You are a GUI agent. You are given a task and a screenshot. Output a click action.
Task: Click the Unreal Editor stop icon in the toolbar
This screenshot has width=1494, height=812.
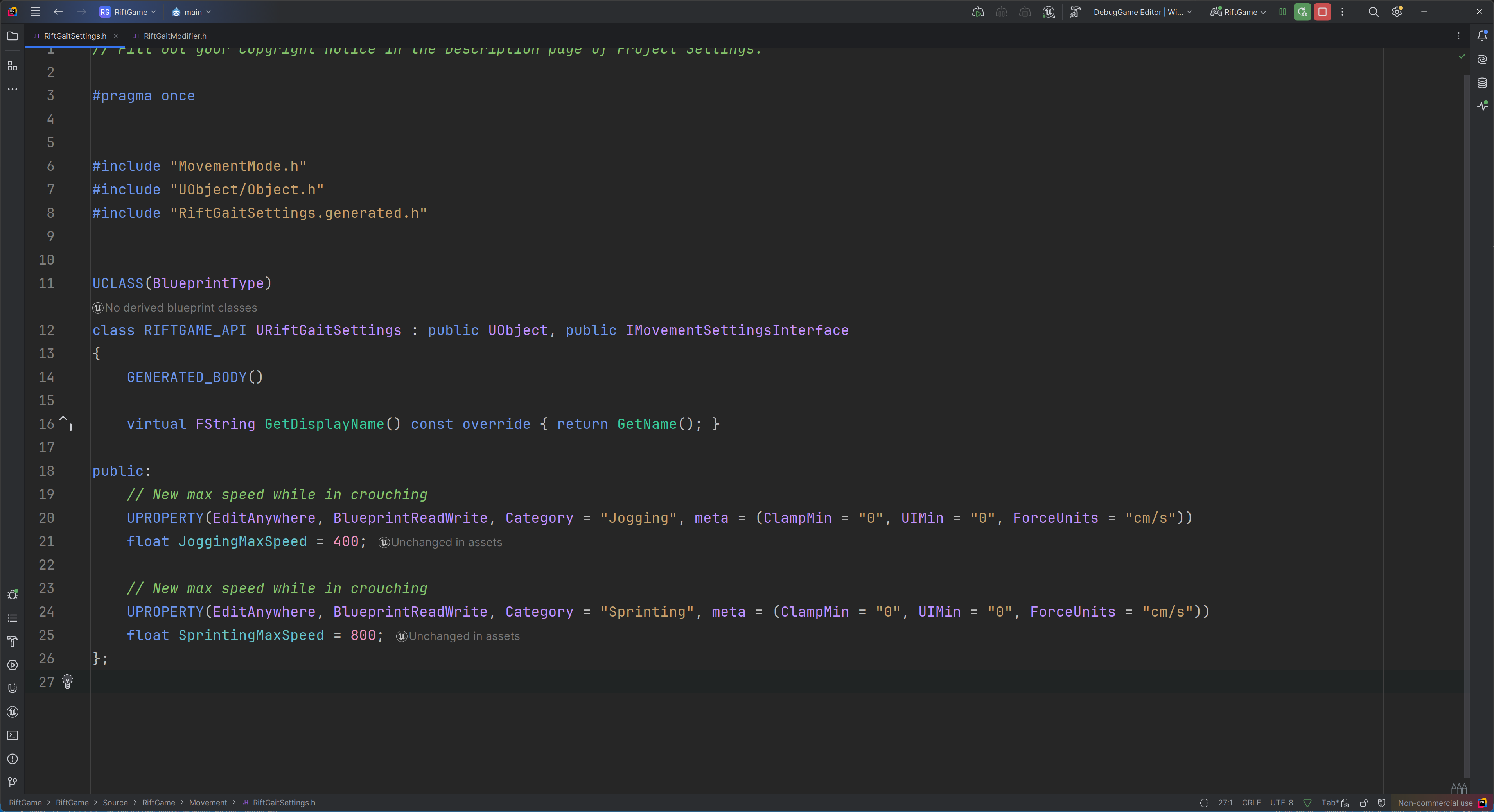pyautogui.click(x=1025, y=12)
